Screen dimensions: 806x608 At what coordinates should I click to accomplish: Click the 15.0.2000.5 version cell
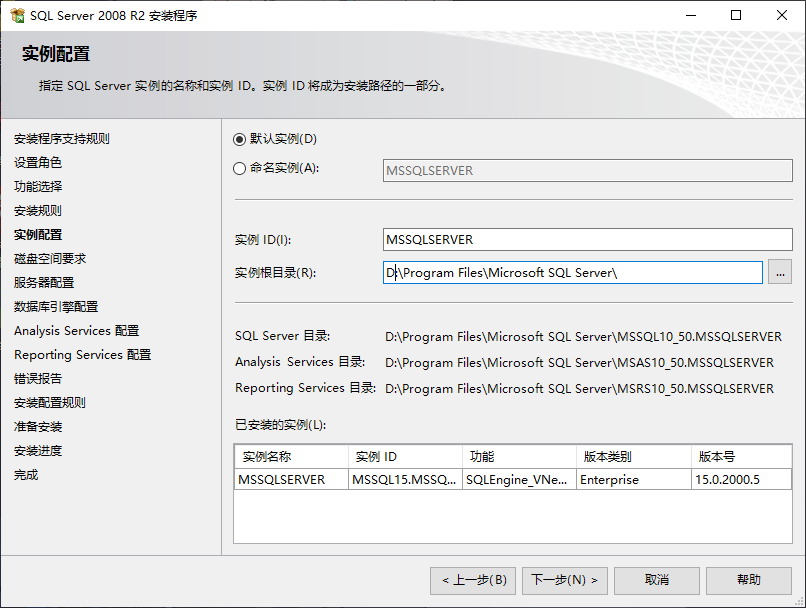(x=741, y=480)
